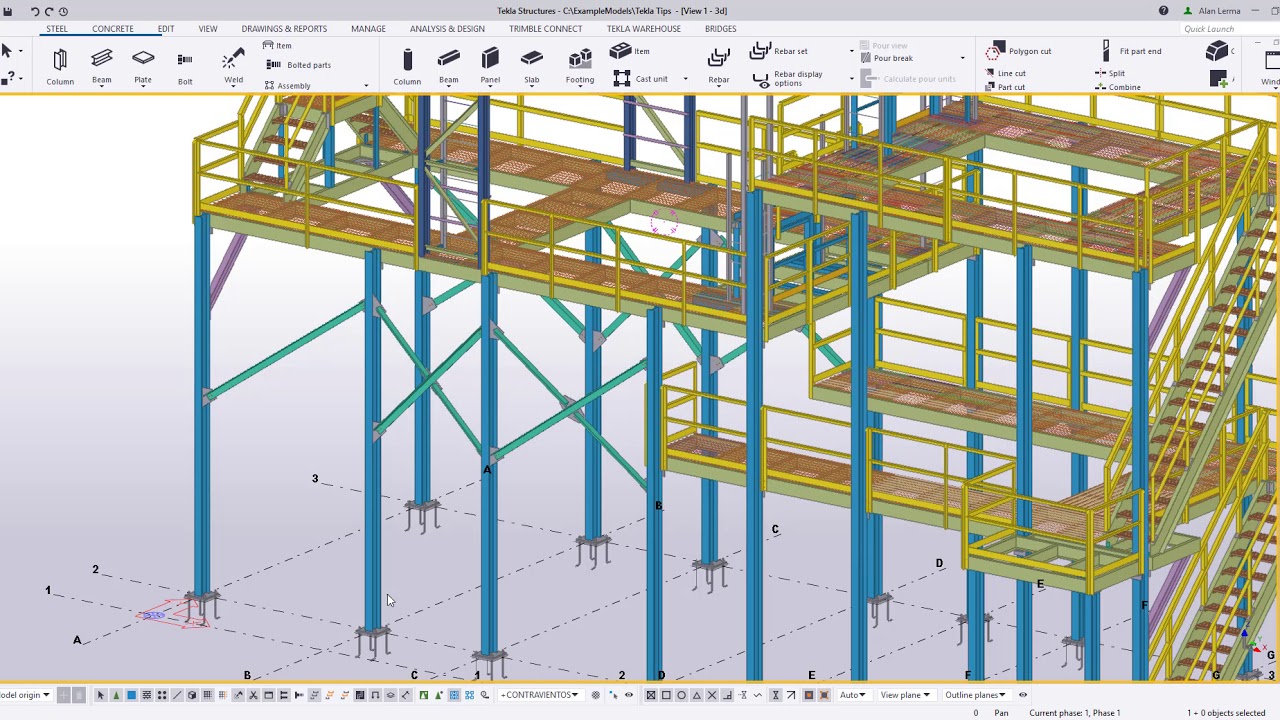
Task: Switch to the CONCRETE ribbon tab
Action: coord(113,28)
